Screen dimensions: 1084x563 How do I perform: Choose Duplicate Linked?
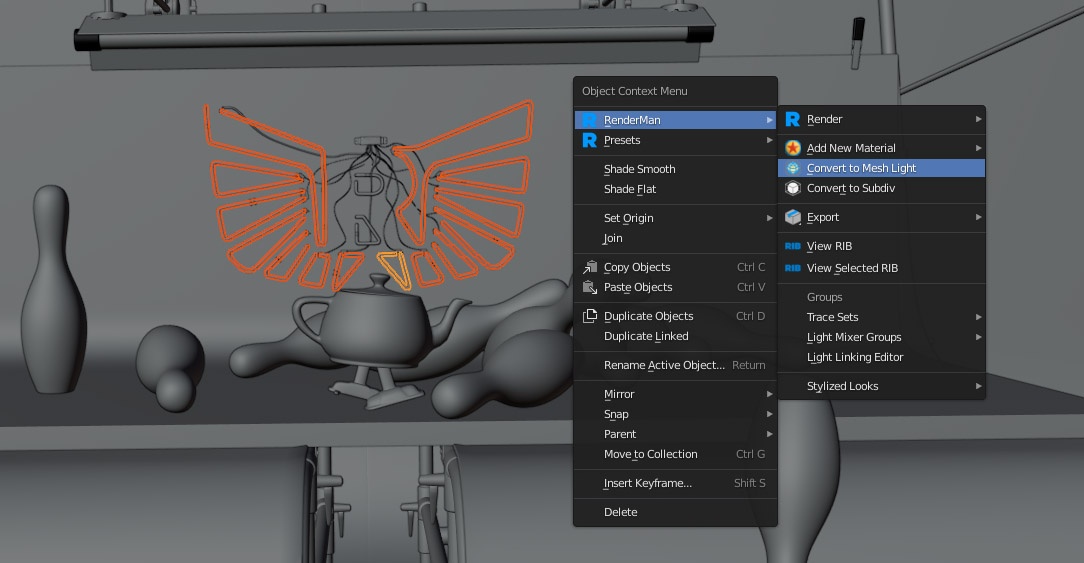click(646, 337)
